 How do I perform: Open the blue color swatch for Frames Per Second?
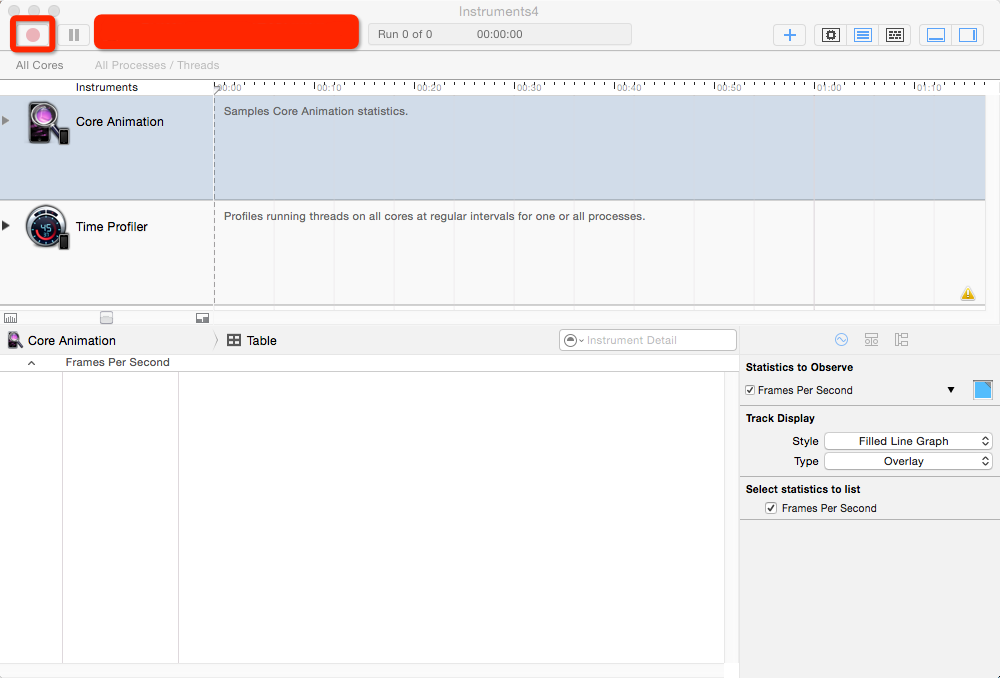pos(983,390)
